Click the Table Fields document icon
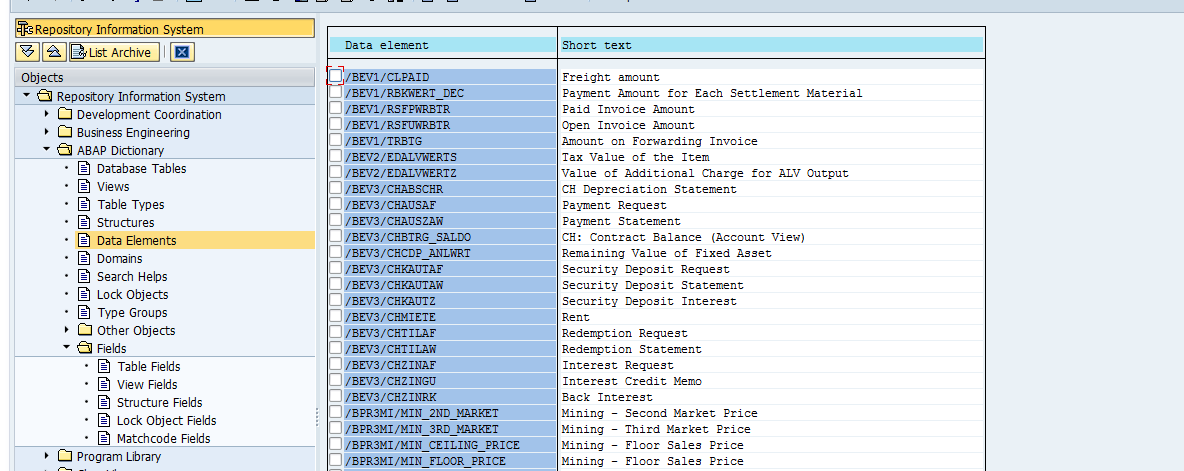The image size is (1184, 471). [x=104, y=367]
